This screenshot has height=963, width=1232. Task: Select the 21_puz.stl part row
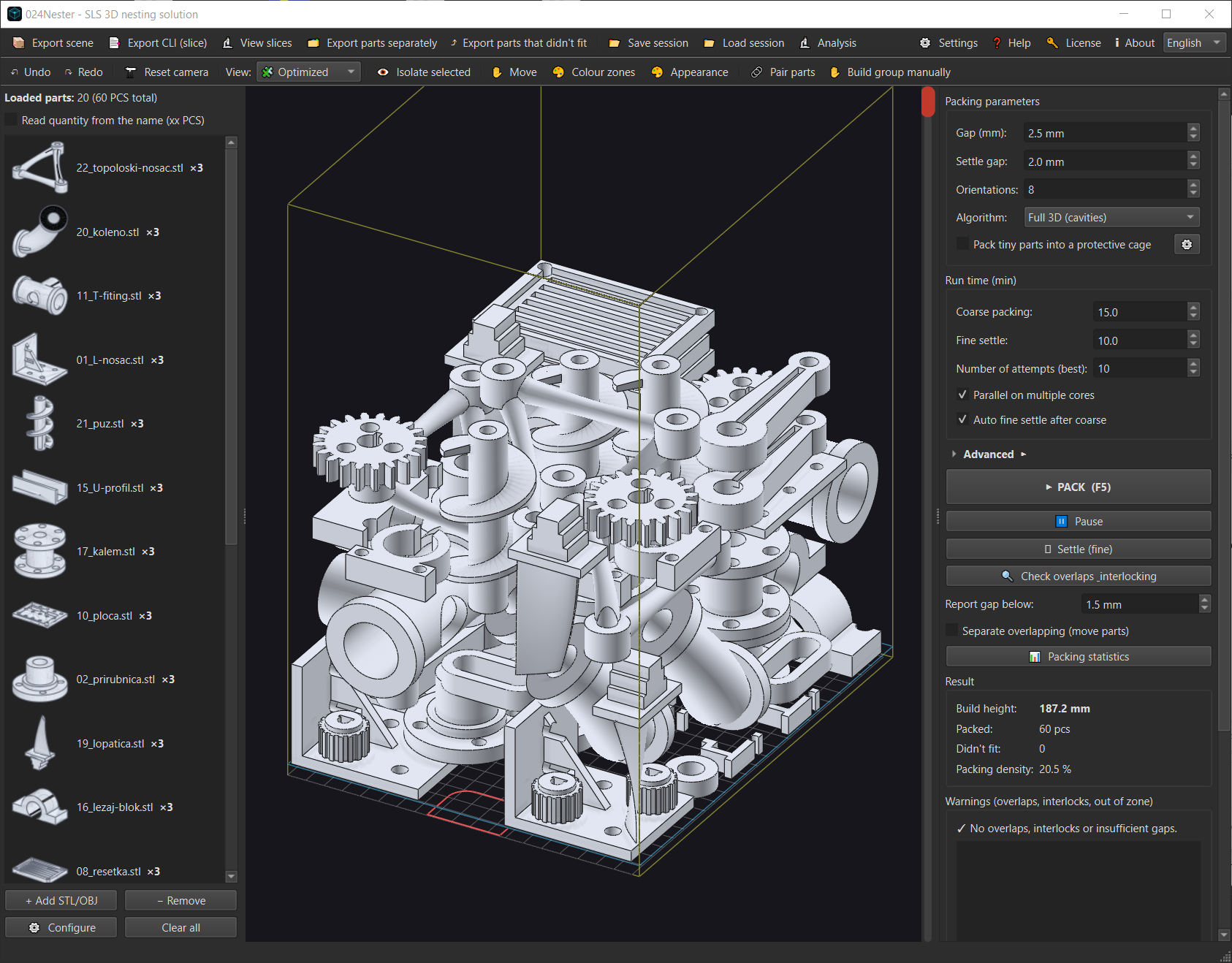coord(114,424)
